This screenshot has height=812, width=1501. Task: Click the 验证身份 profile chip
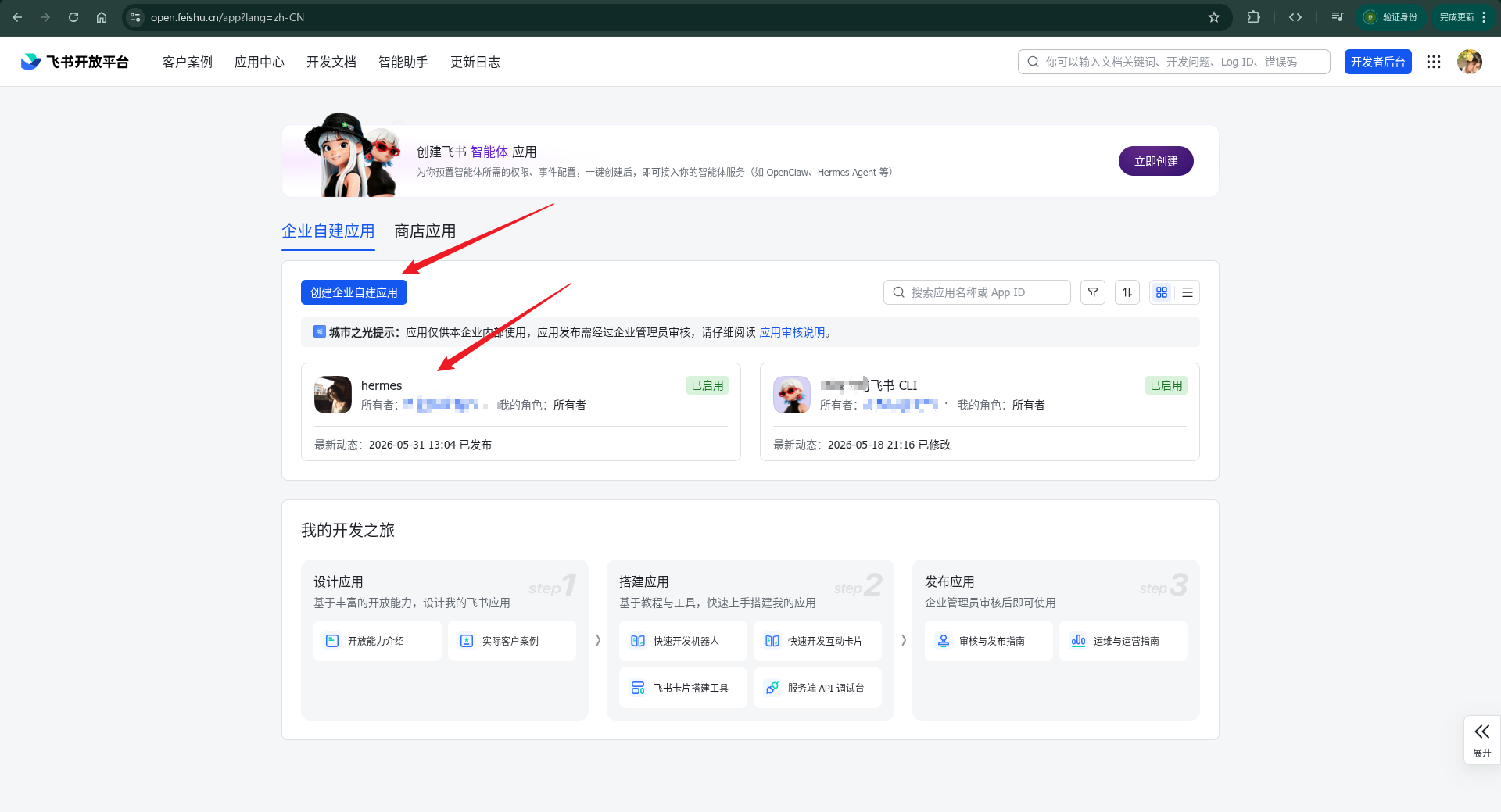(1392, 17)
